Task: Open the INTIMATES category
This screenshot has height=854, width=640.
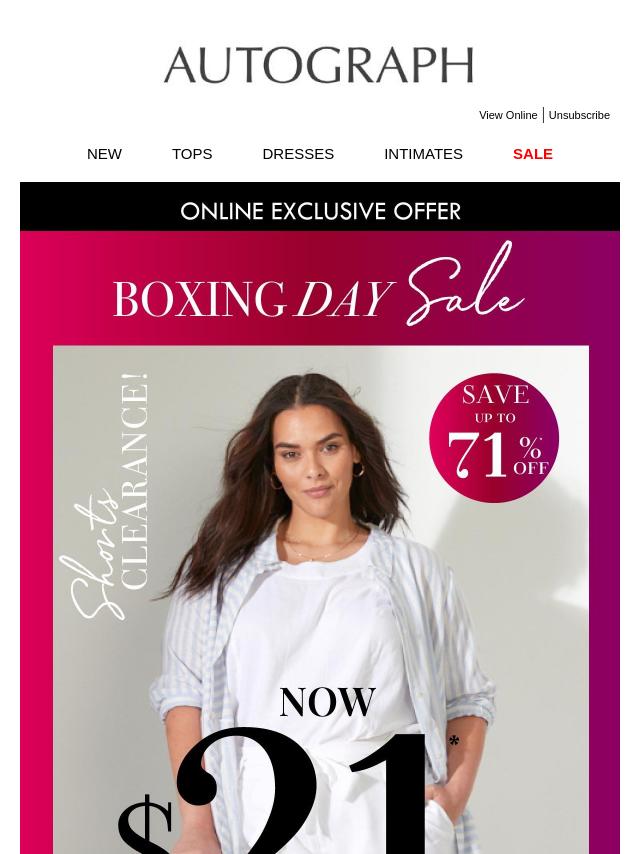Action: point(423,154)
